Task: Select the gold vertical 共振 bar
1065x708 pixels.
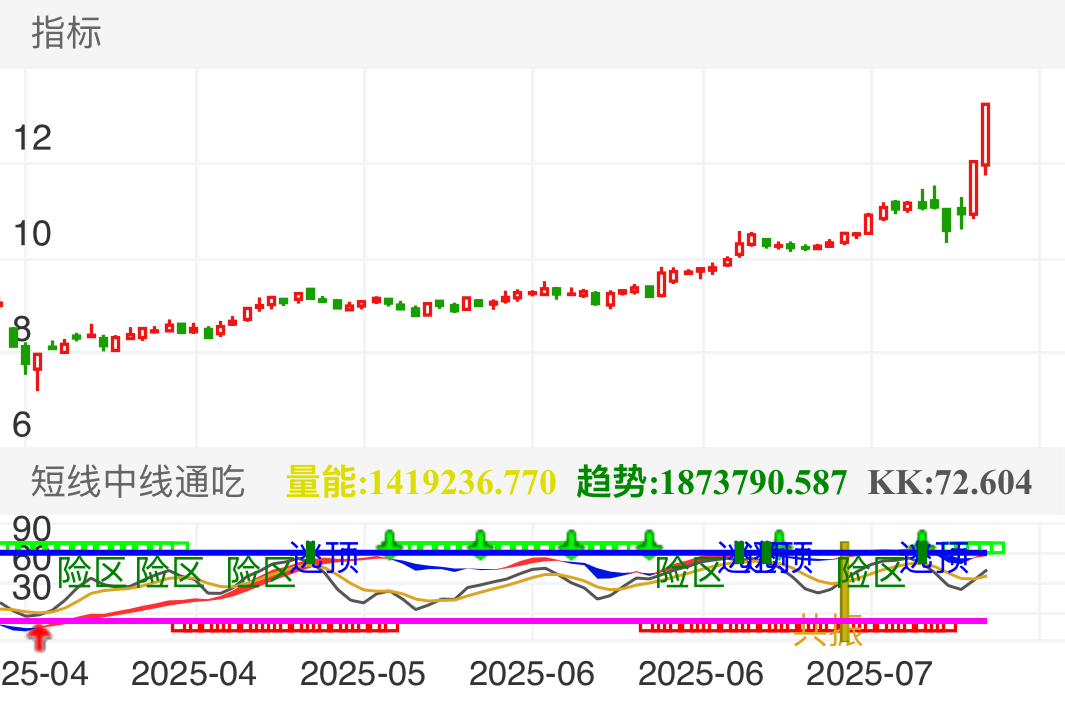Action: point(845,590)
